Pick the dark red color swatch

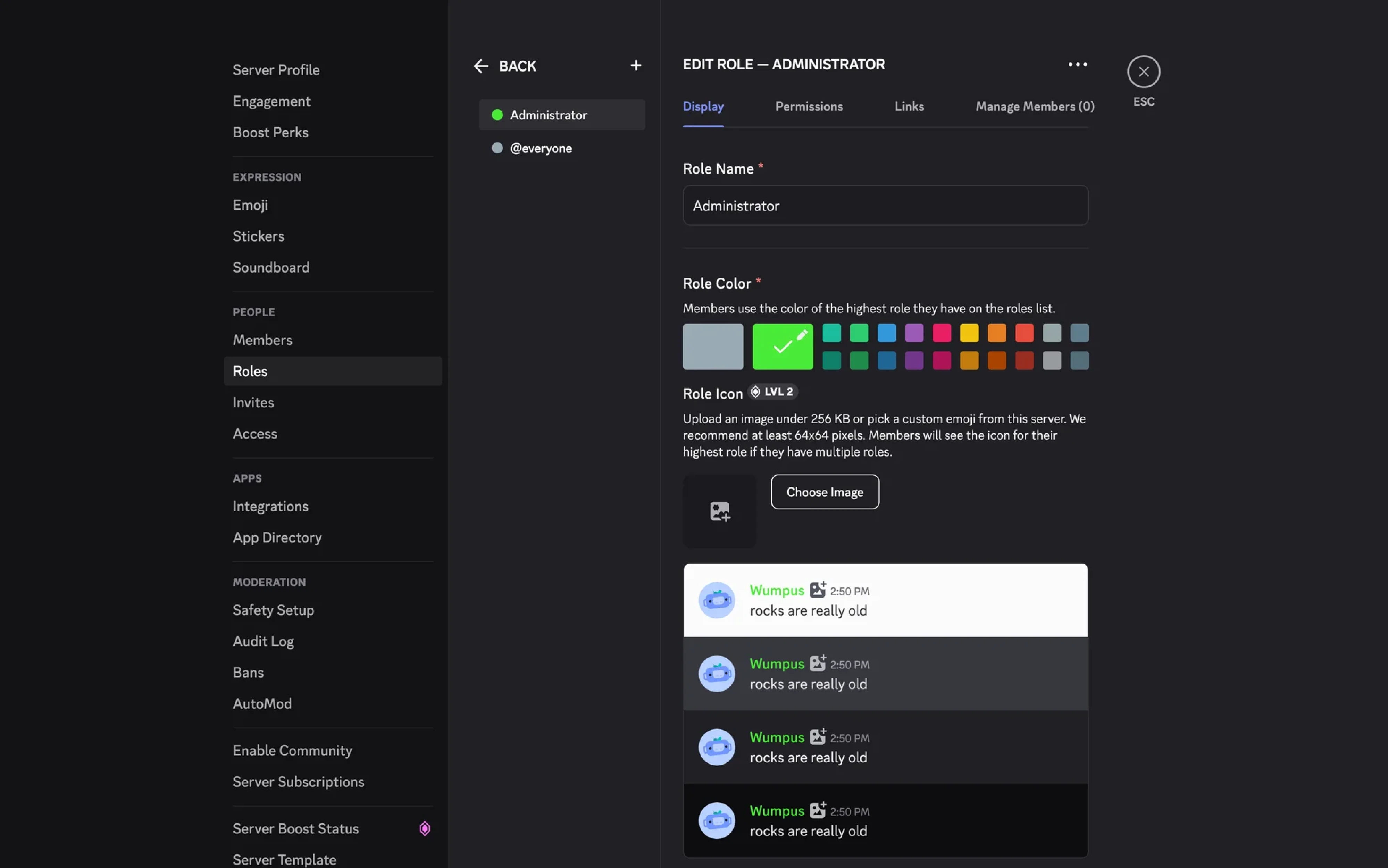click(1025, 360)
